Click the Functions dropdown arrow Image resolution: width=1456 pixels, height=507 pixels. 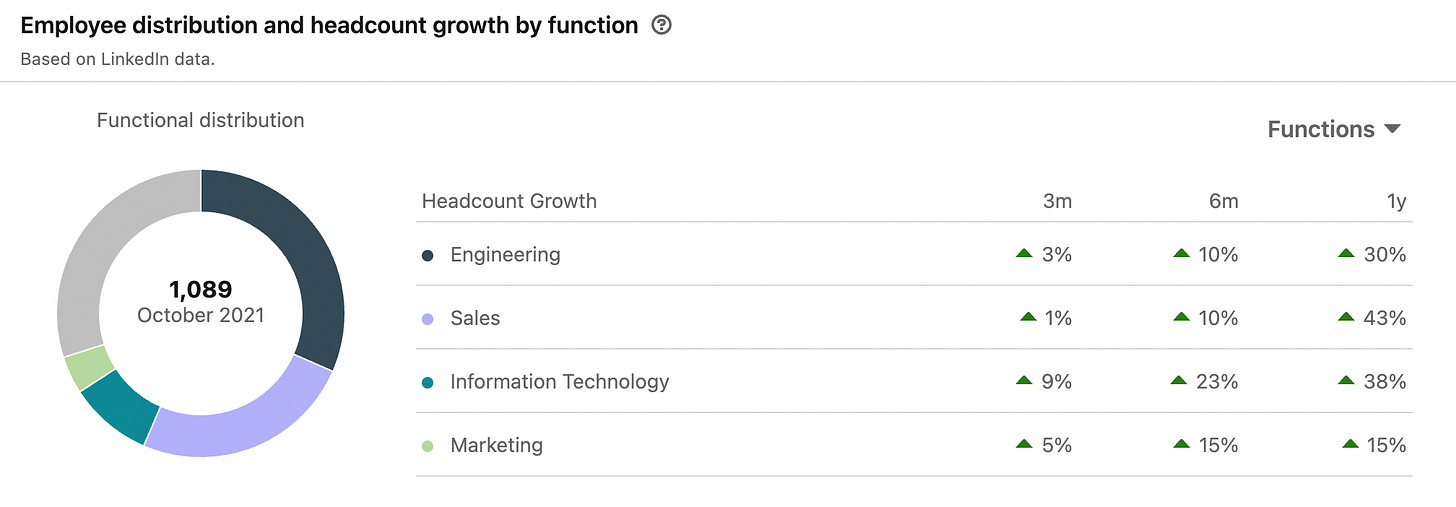pyautogui.click(x=1391, y=129)
